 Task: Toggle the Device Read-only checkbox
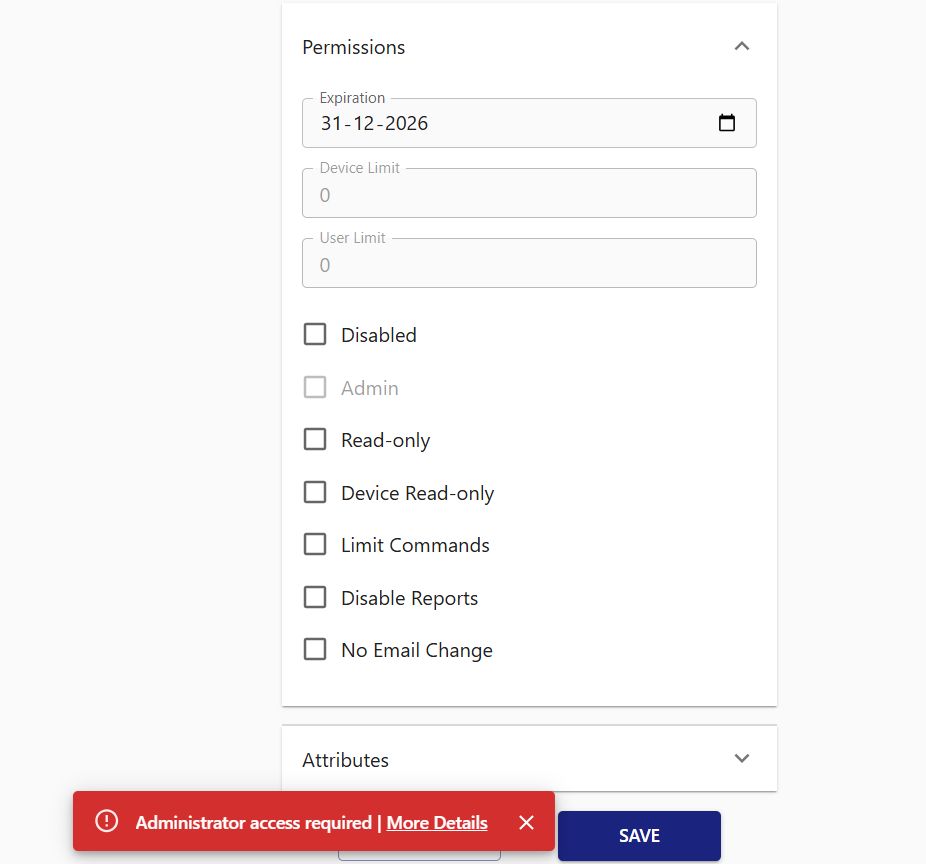point(315,492)
